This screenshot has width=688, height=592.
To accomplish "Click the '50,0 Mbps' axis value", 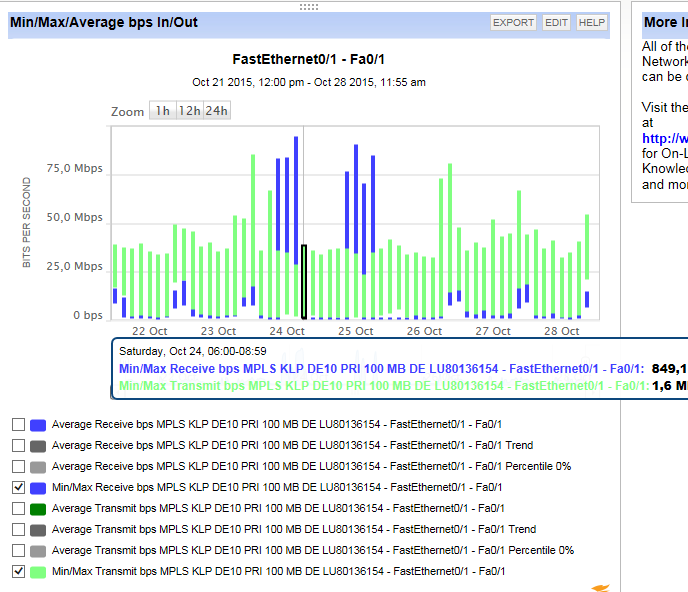I will click(75, 217).
